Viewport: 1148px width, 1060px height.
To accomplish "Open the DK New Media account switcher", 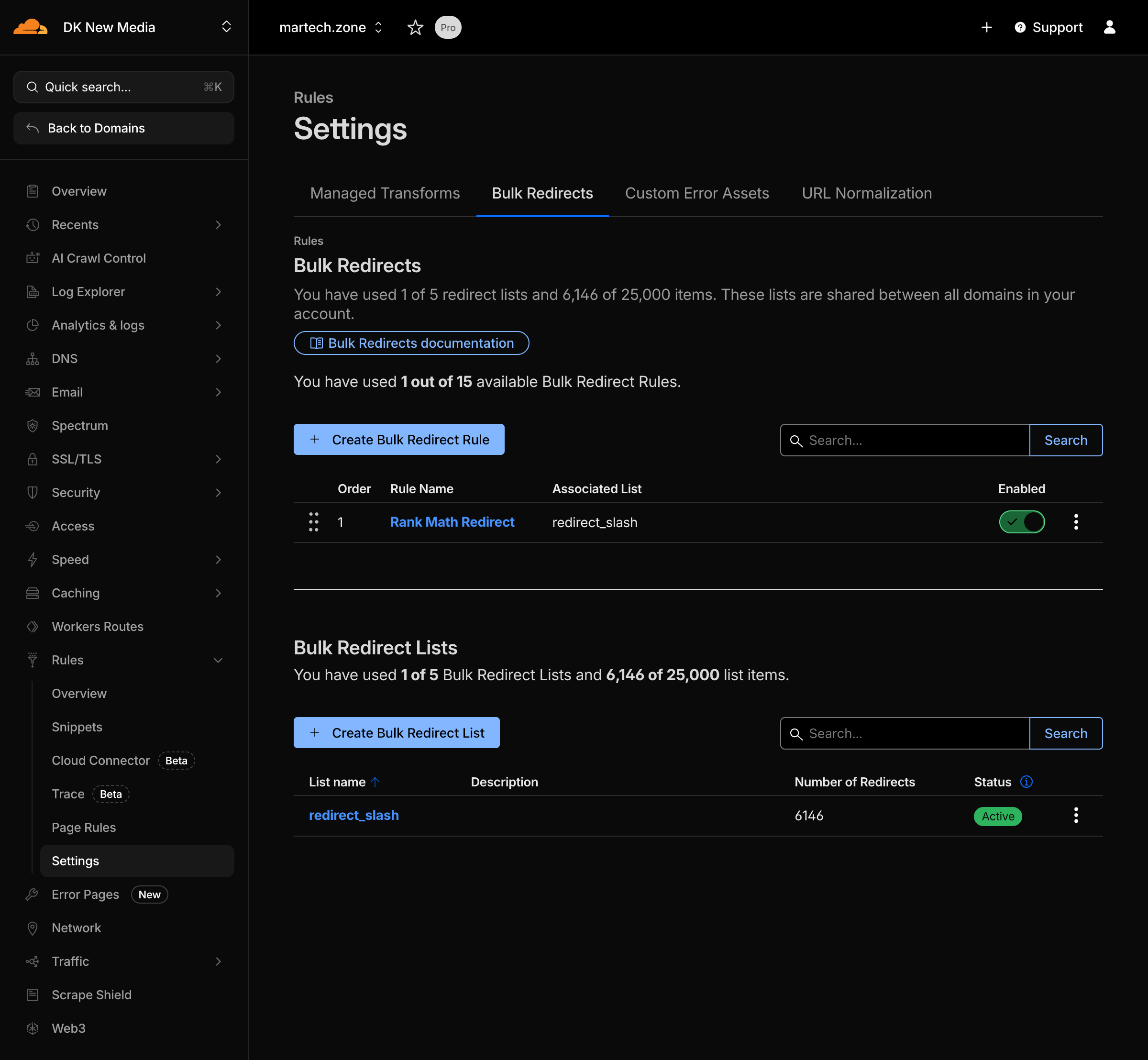I will 226,26.
